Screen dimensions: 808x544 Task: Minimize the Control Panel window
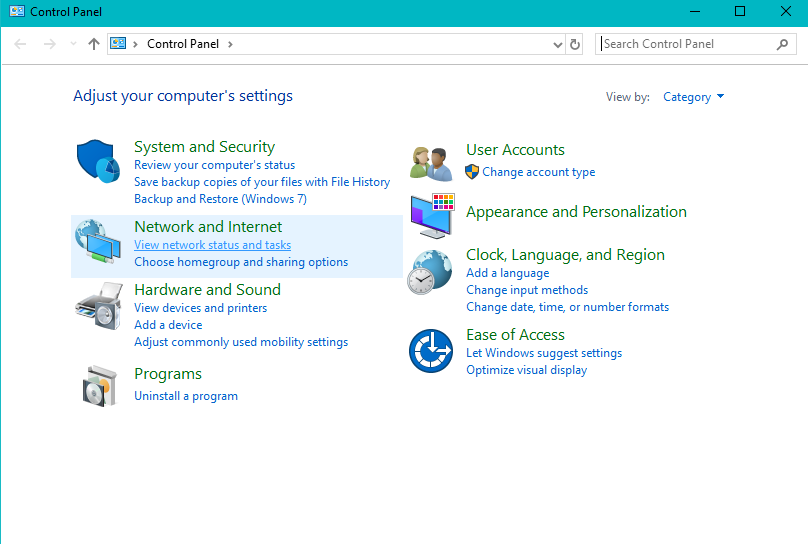(x=695, y=11)
